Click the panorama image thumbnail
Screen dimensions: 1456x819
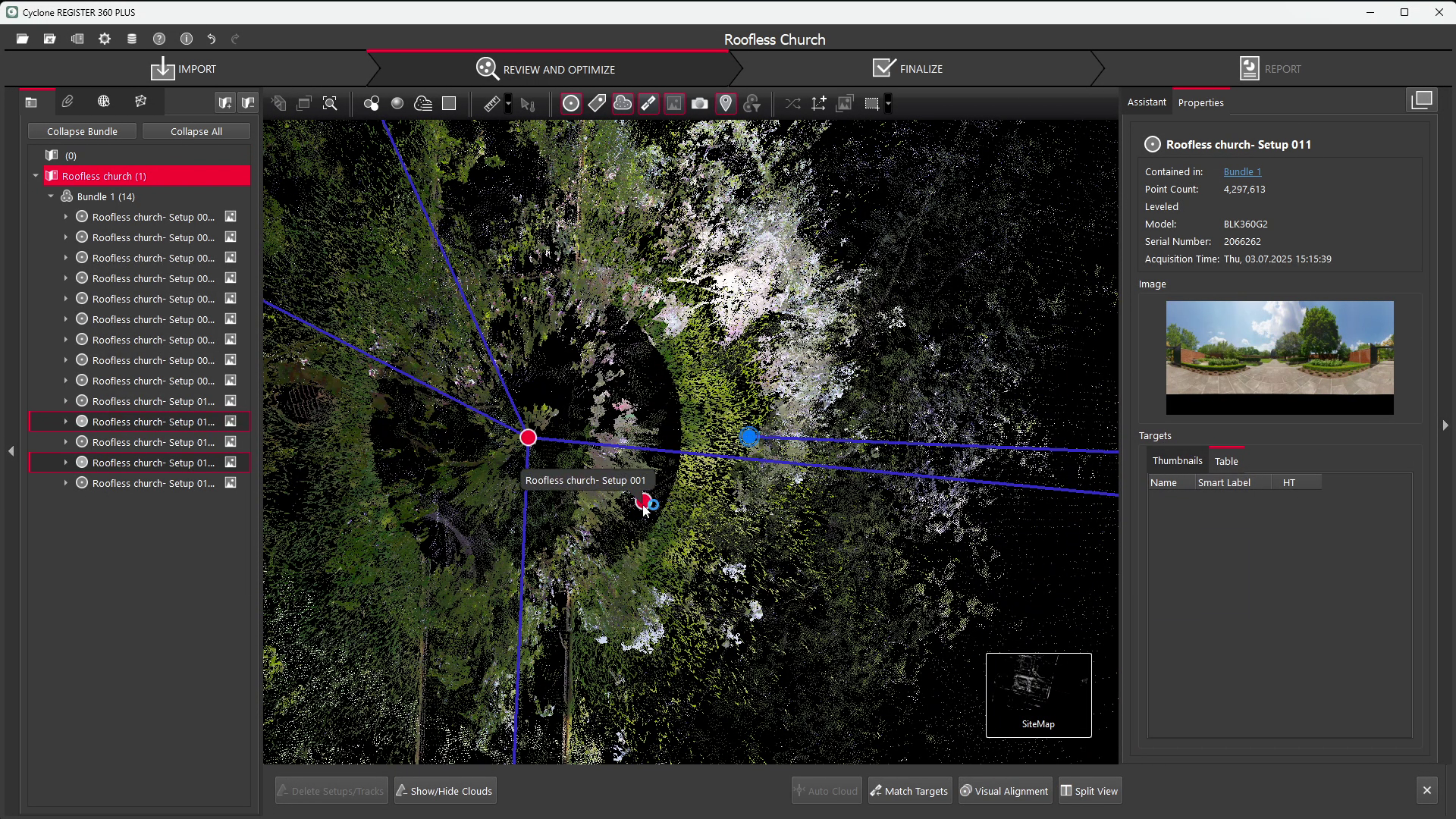(x=1279, y=348)
